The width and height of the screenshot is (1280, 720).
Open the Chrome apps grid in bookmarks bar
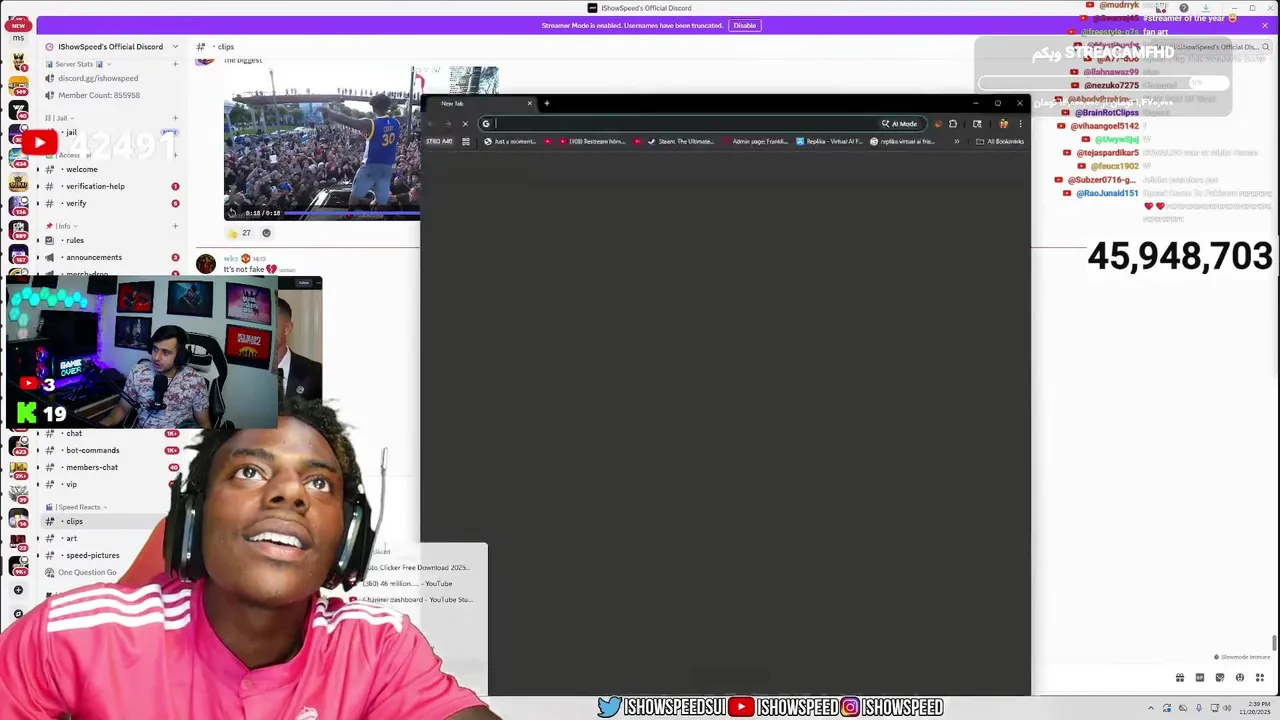tap(465, 141)
